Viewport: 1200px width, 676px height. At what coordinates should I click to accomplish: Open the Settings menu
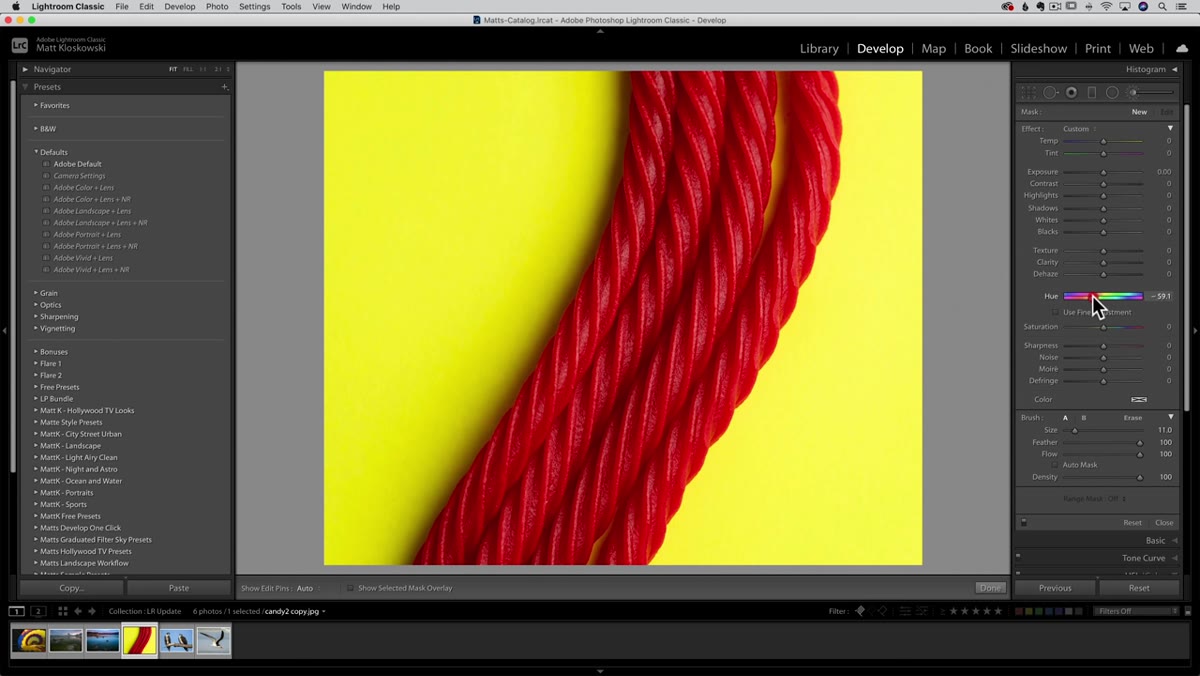pos(254,6)
